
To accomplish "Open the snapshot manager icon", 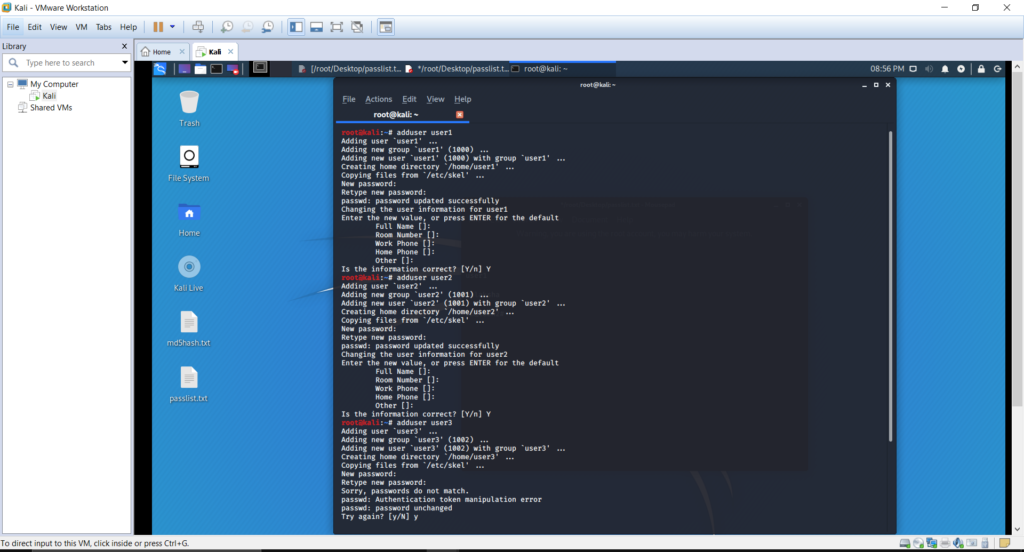I will click(268, 27).
